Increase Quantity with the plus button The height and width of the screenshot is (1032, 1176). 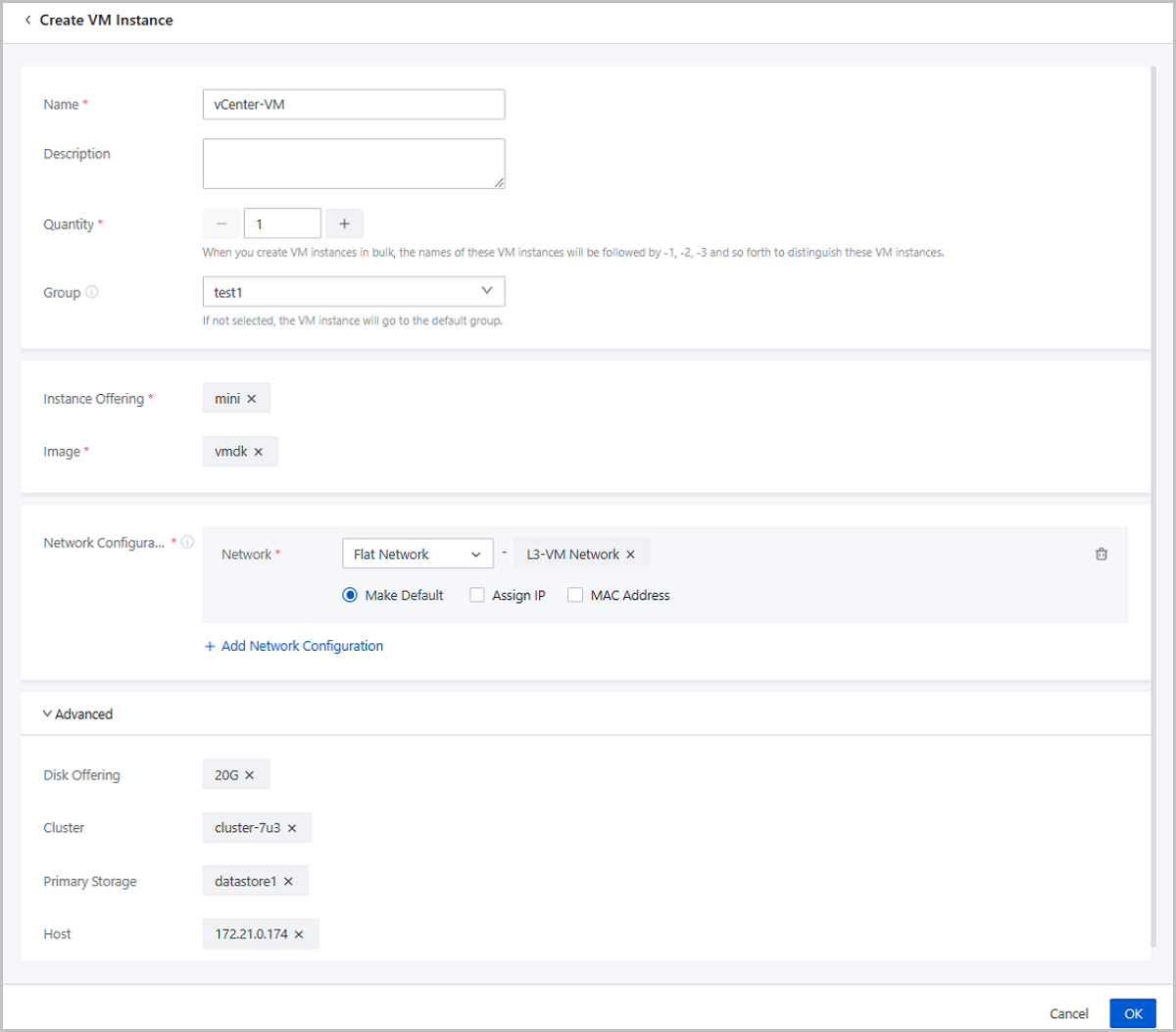[x=344, y=222]
